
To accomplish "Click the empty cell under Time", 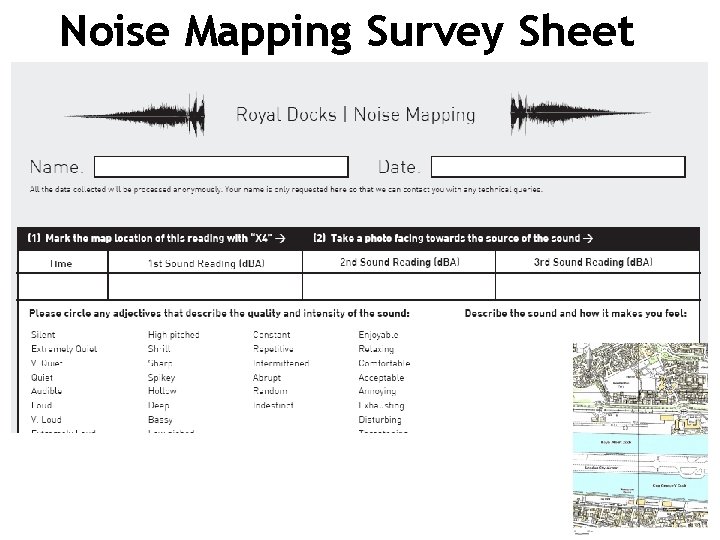I will (62, 287).
